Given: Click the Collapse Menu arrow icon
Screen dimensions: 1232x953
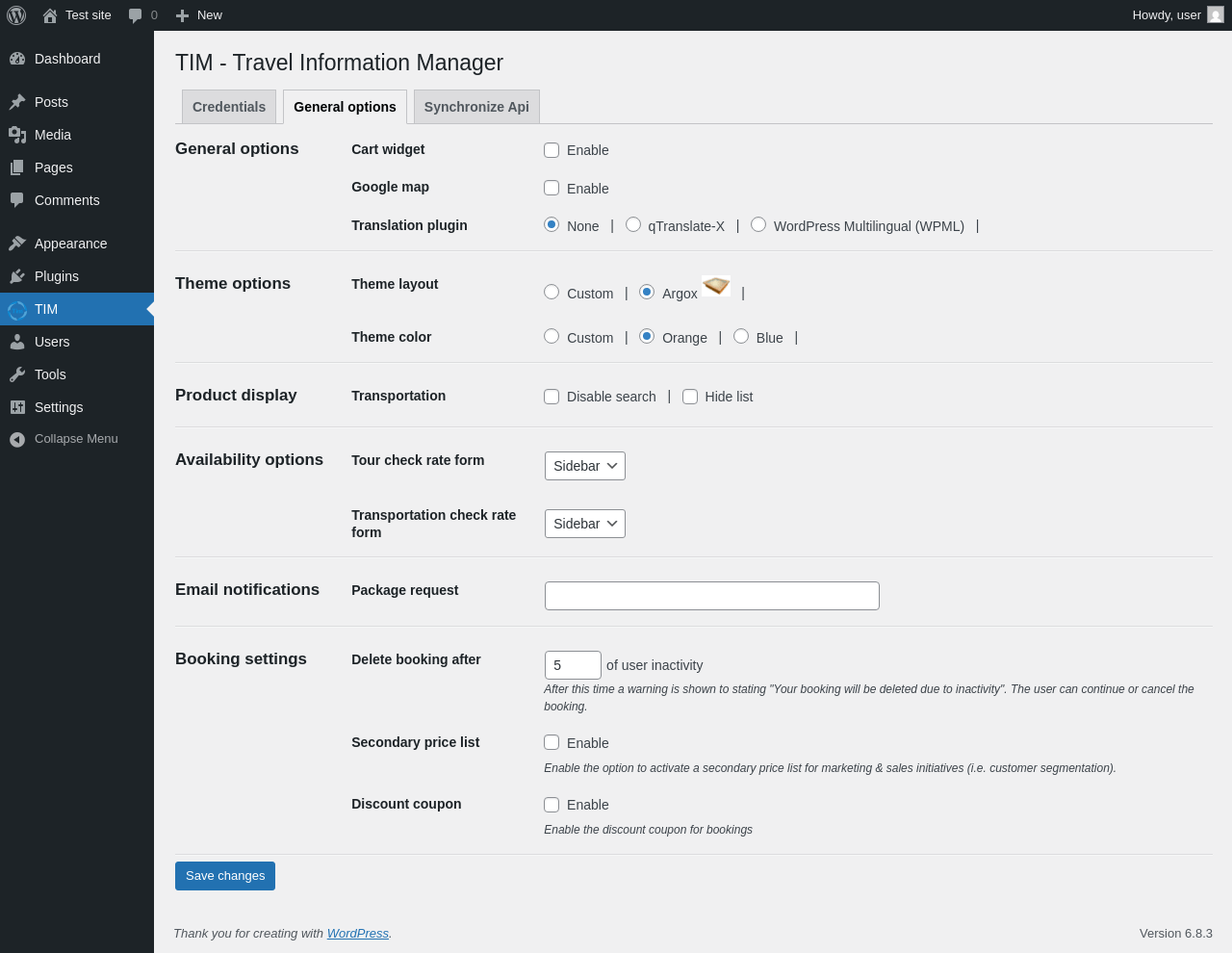Looking at the screenshot, I should (17, 439).
